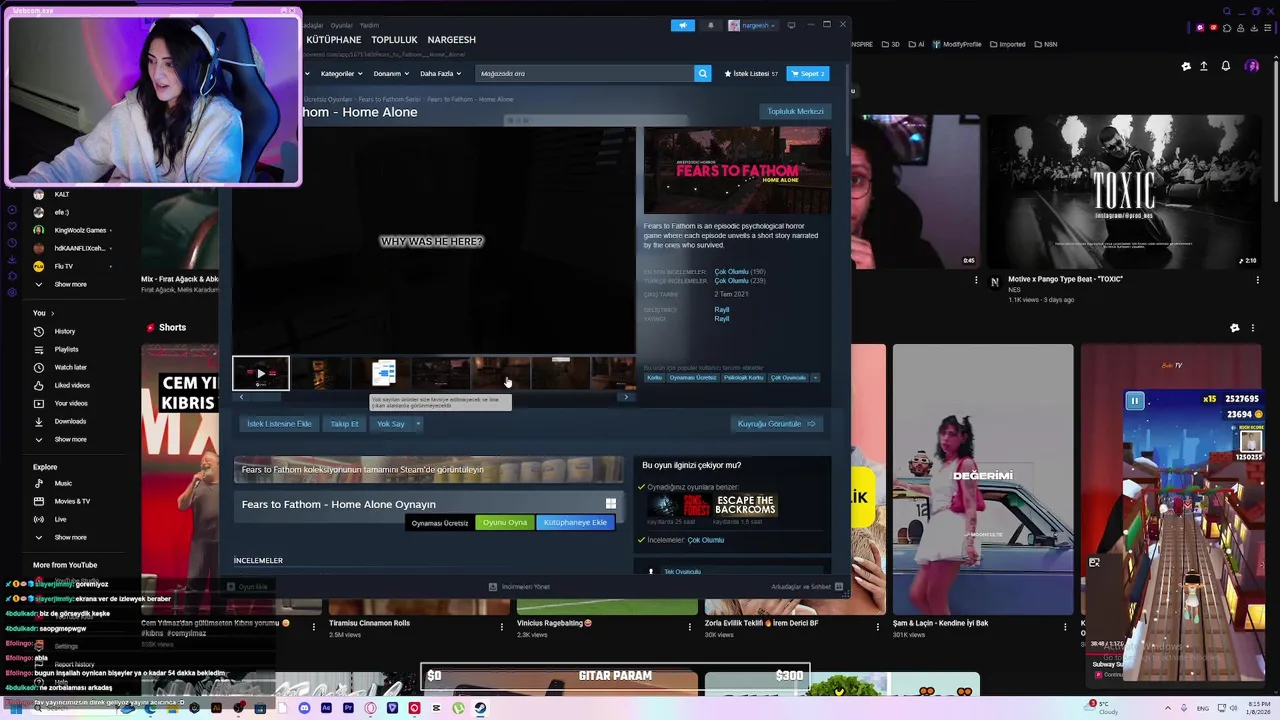Click İstek Listesine Ekle button
Image resolution: width=1280 pixels, height=720 pixels.
[279, 424]
